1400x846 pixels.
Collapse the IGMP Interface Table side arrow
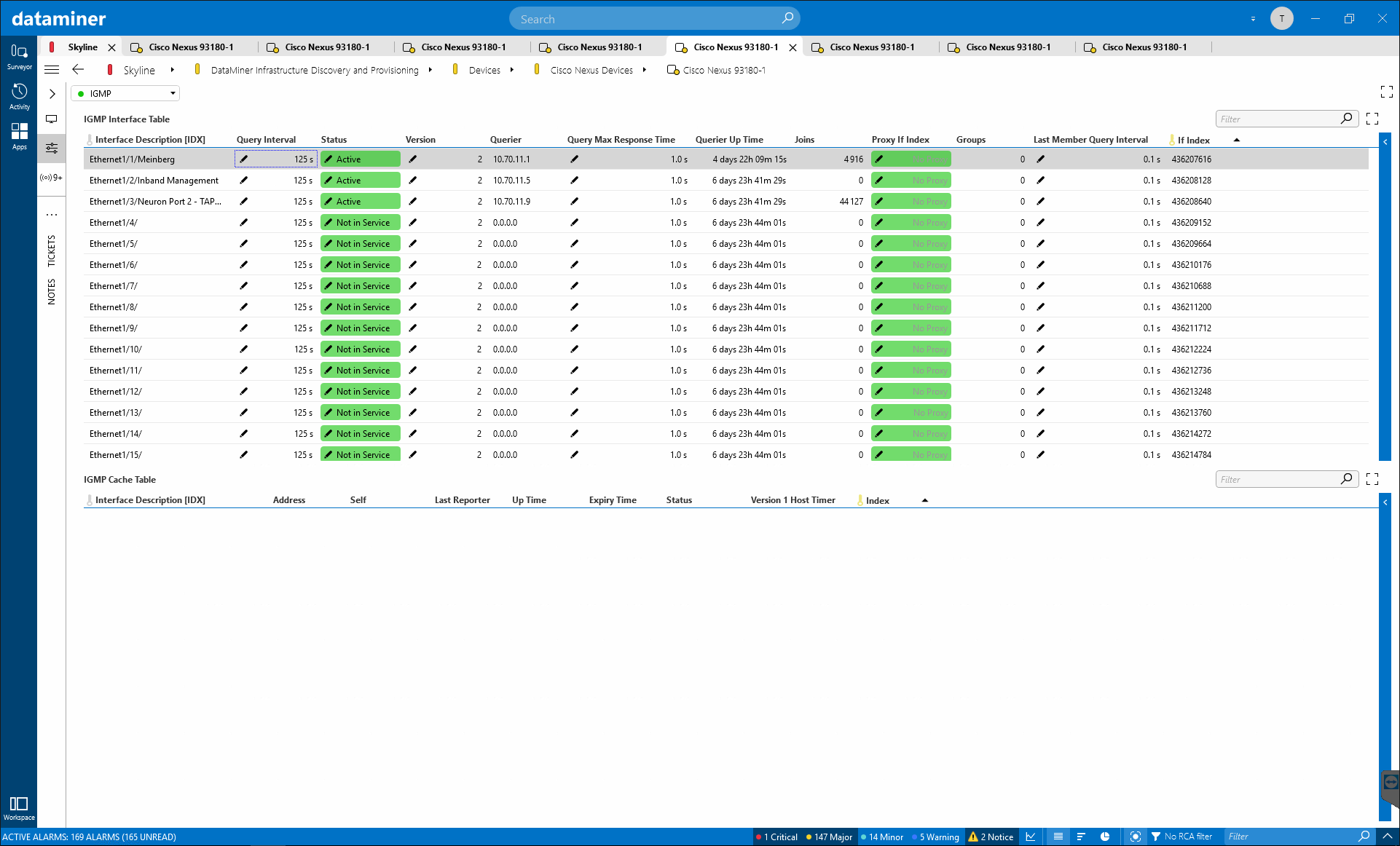(1385, 142)
